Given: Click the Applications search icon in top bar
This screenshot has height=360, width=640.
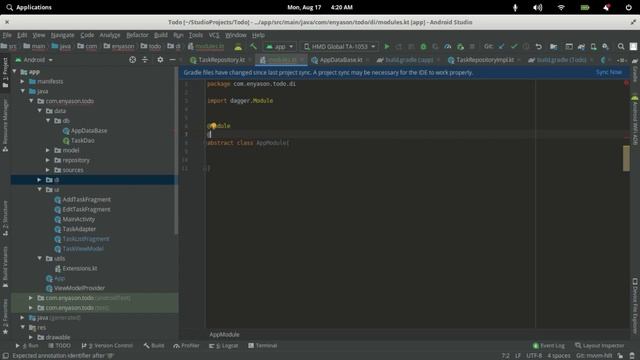Looking at the screenshot, I should click(9, 7).
